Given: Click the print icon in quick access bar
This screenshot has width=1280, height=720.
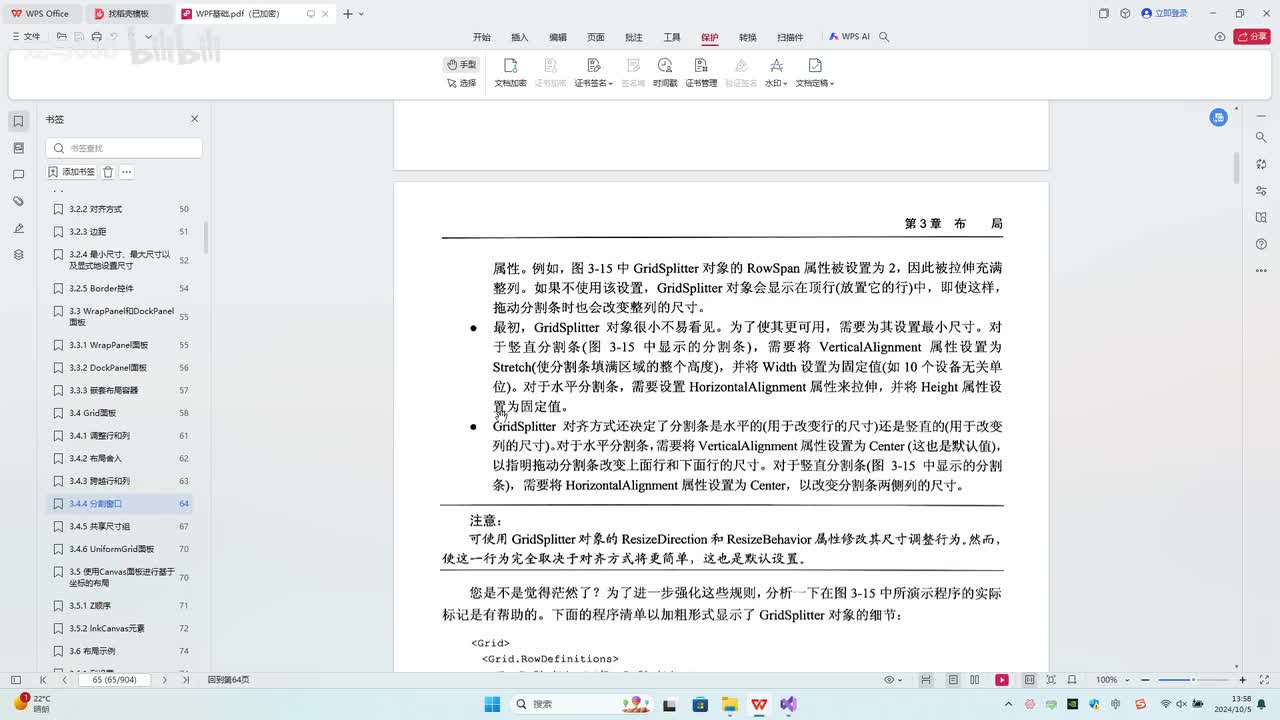Looking at the screenshot, I should [96, 37].
